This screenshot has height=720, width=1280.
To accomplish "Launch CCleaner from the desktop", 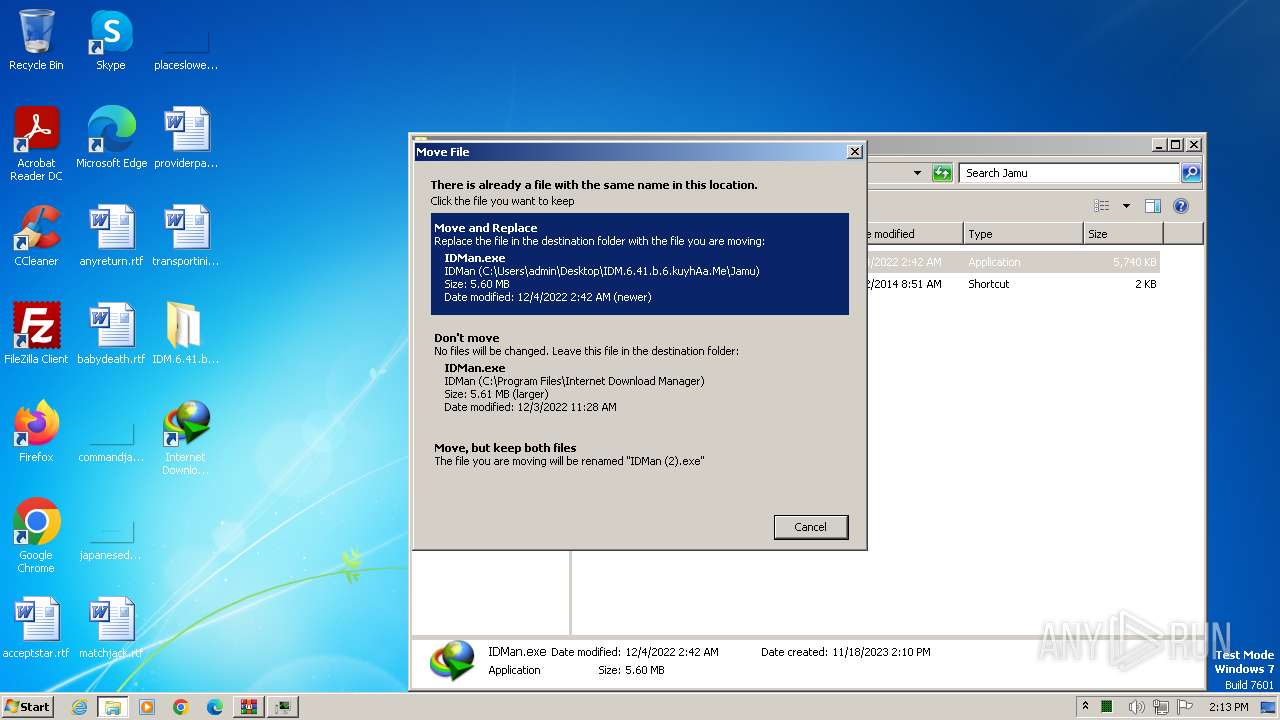I will 36,236.
